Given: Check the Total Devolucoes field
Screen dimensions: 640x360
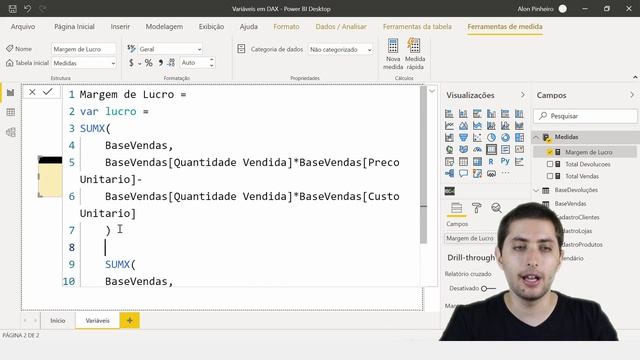Looking at the screenshot, I should coord(550,164).
